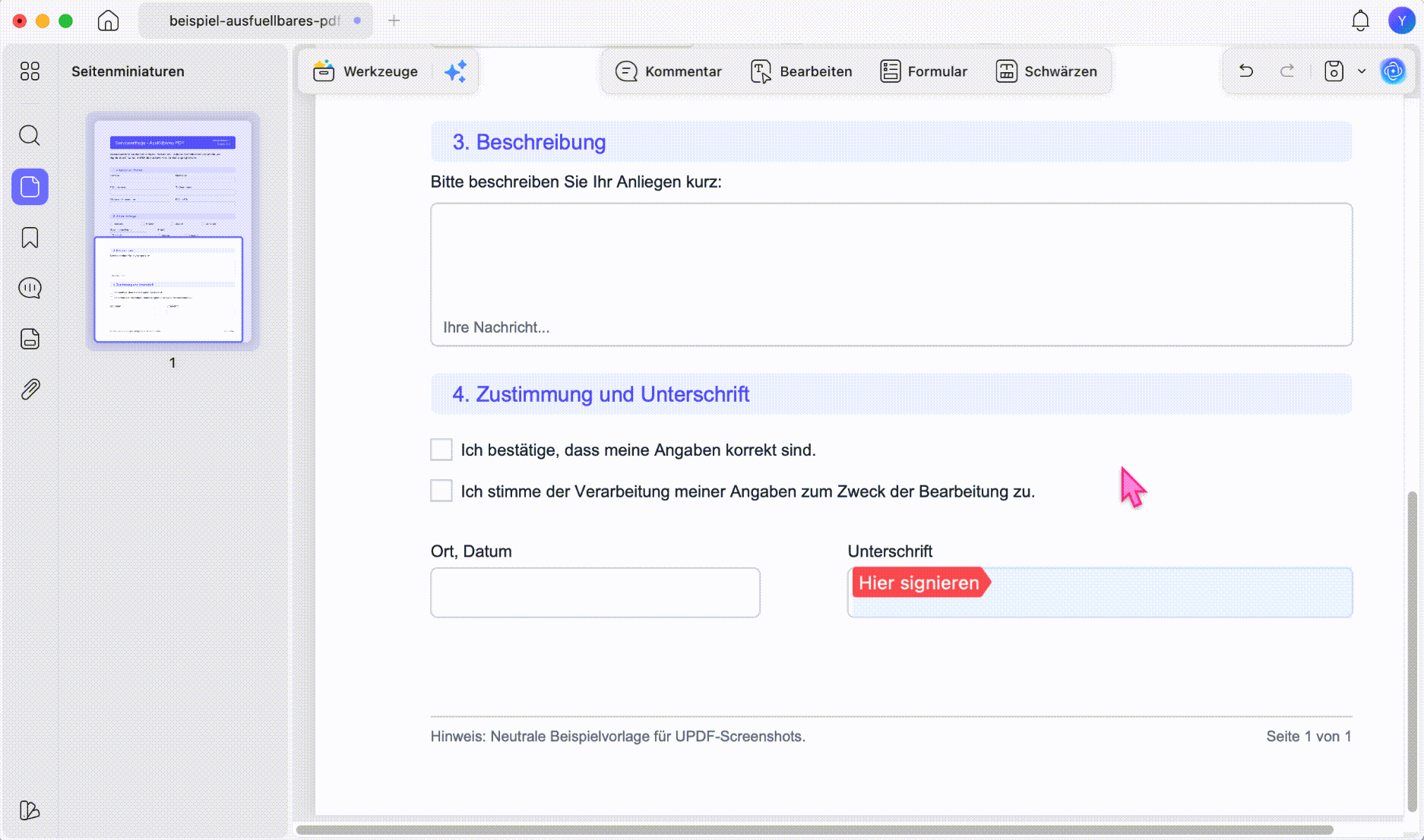Click 'Bitte beschreiben Sie Ihr Anliegen kurz:' label
The height and width of the screenshot is (840, 1424).
point(576,182)
